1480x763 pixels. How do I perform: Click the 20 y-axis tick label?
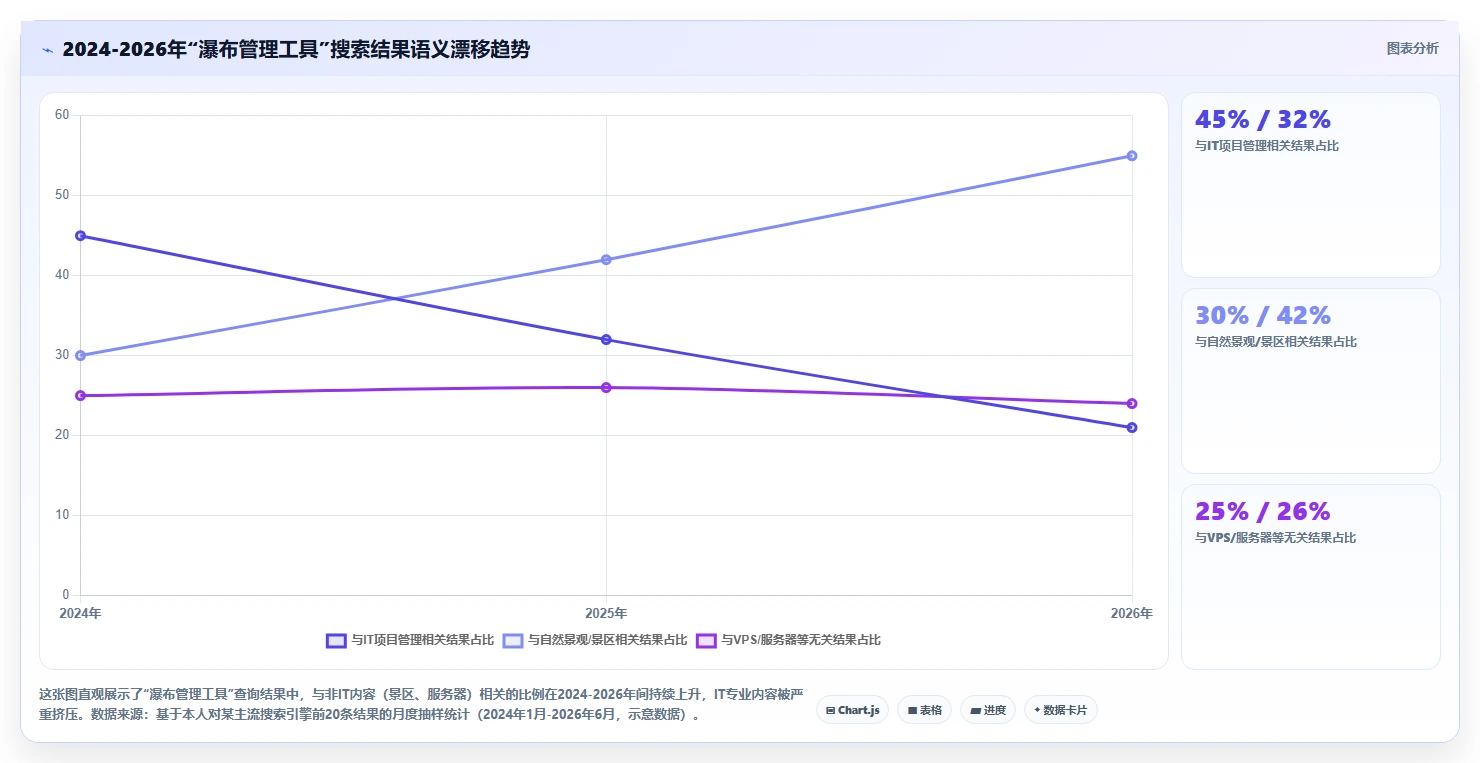click(x=62, y=435)
